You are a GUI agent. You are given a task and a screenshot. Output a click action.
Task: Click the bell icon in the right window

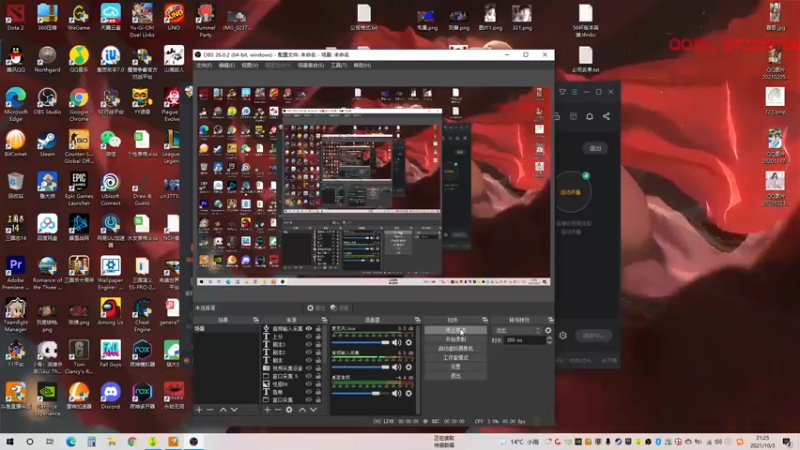589,116
